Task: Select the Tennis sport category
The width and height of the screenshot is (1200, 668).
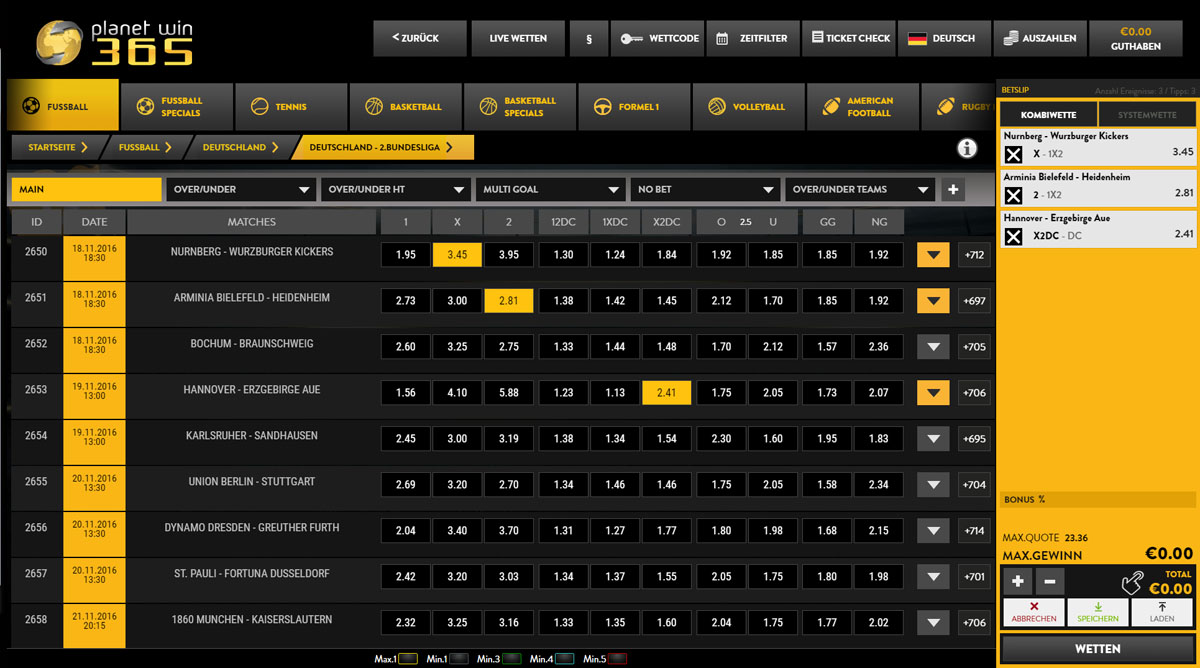Action: (291, 106)
